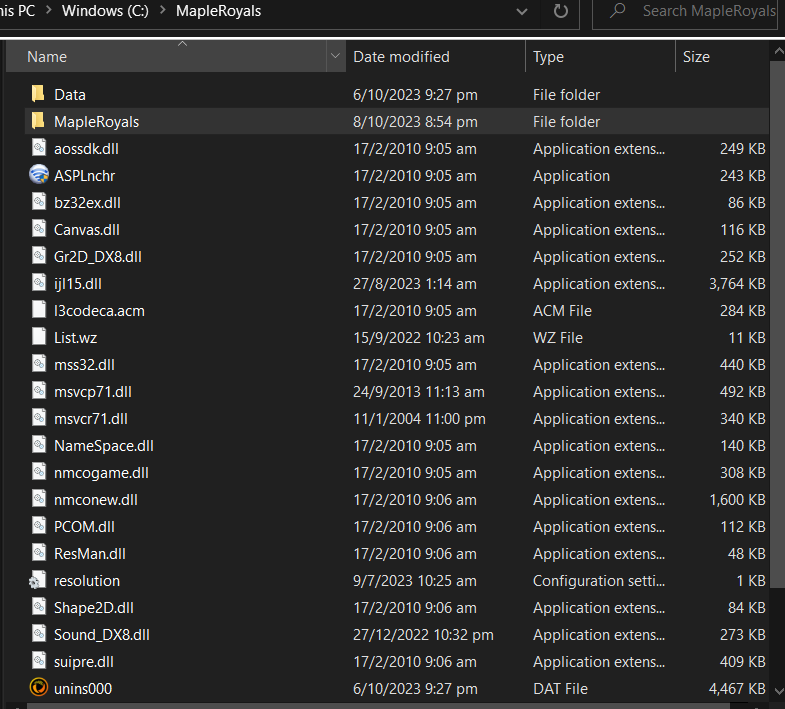Select file name l3codeca.acm
This screenshot has width=785, height=709.
(99, 310)
